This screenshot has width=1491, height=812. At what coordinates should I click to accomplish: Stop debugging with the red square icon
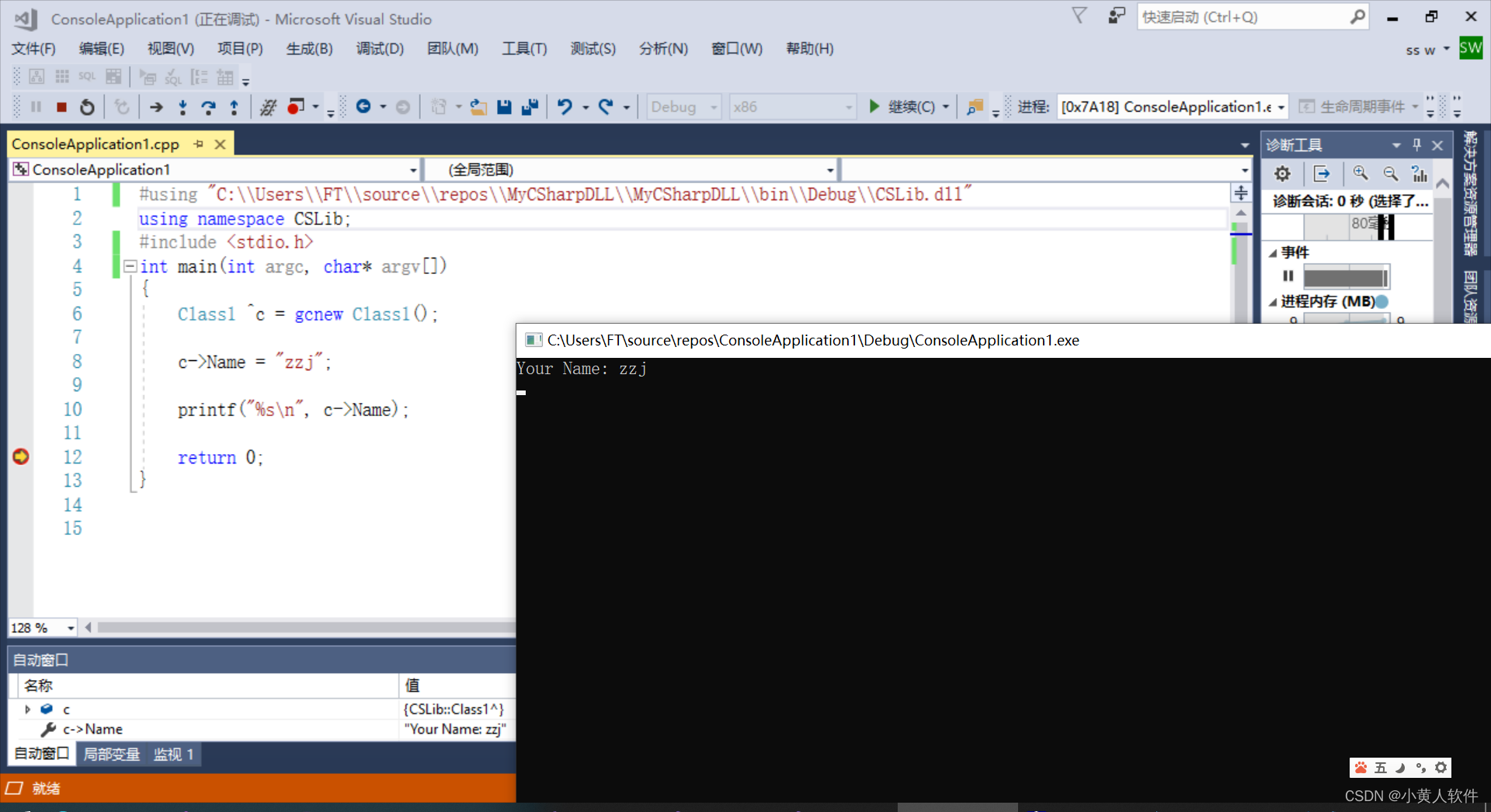pos(61,107)
